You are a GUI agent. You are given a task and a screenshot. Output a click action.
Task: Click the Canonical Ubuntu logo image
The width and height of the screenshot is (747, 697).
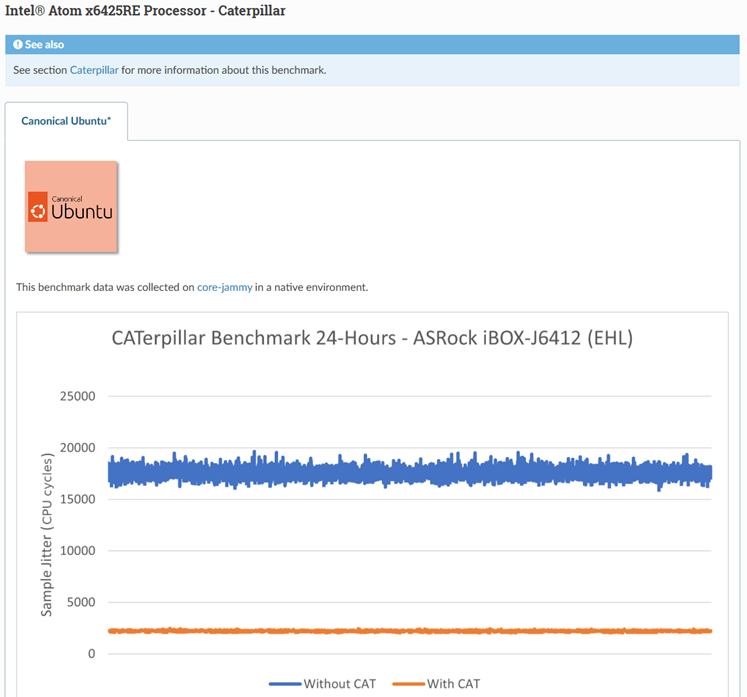(x=71, y=206)
